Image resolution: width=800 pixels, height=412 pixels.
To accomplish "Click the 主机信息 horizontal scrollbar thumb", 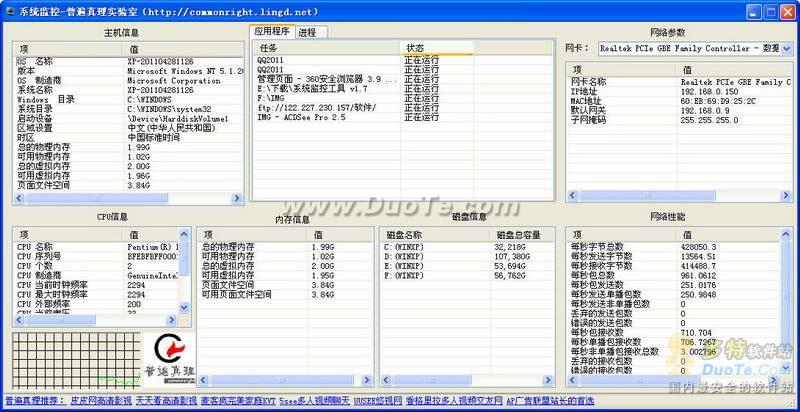I will [96, 198].
